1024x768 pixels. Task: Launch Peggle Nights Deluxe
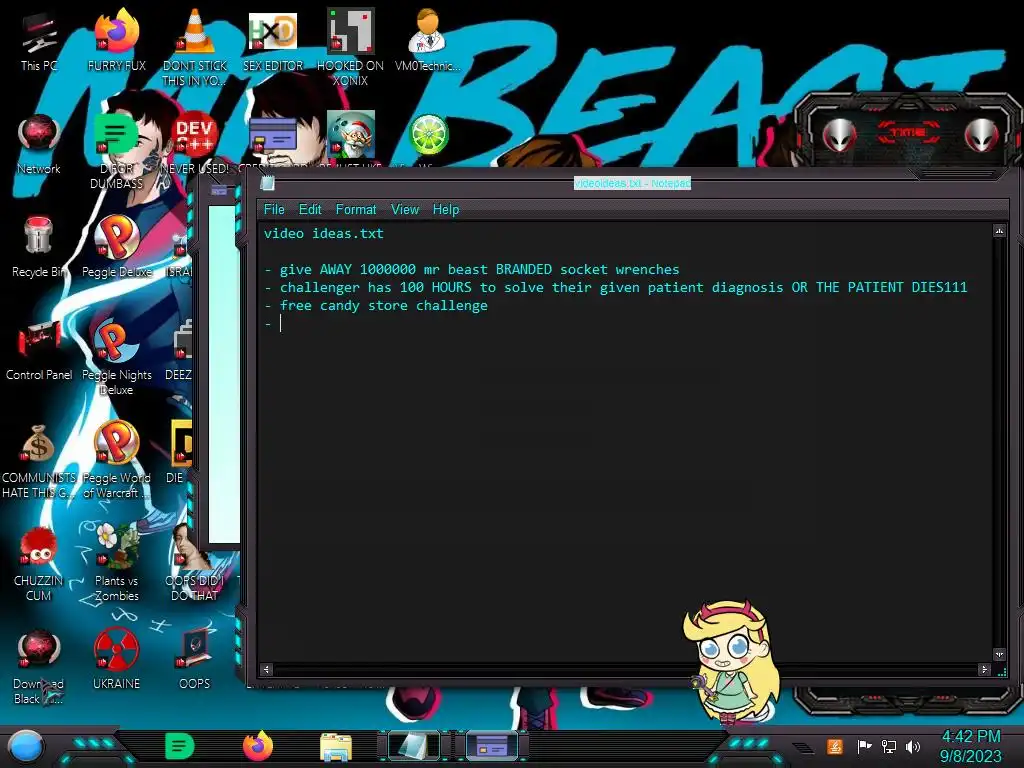[116, 357]
